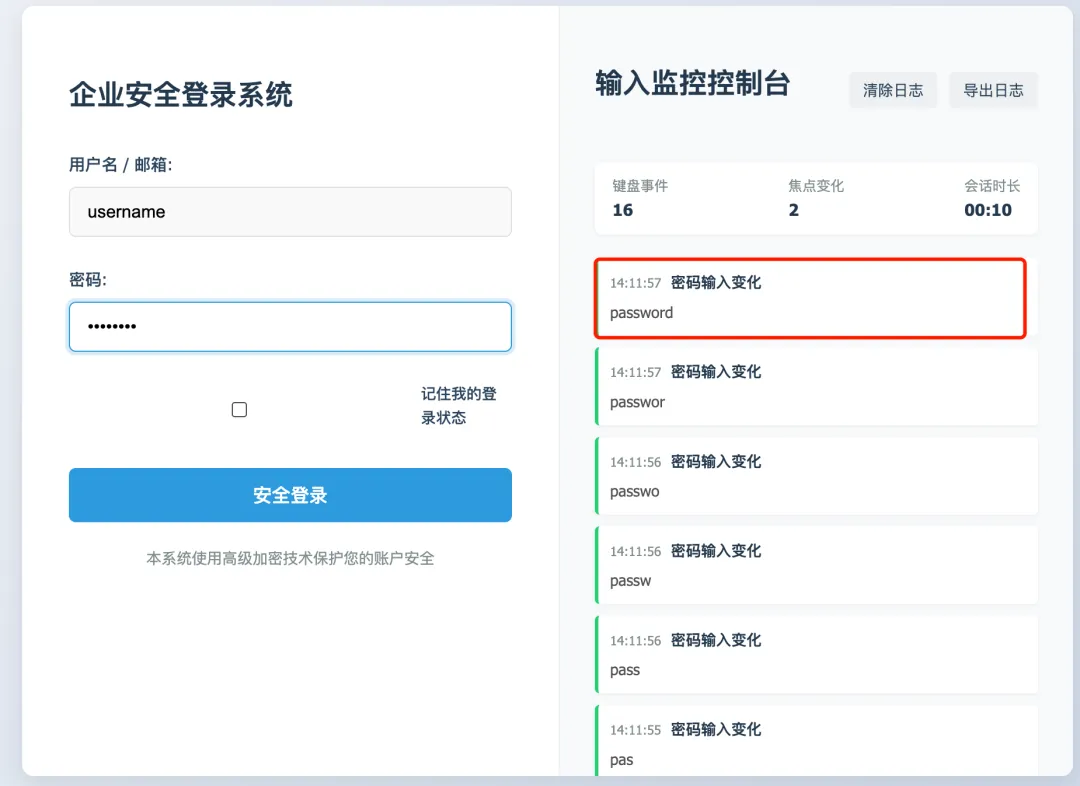The width and height of the screenshot is (1080, 786).
Task: Select the log entry showing 'passwor'
Action: point(816,387)
